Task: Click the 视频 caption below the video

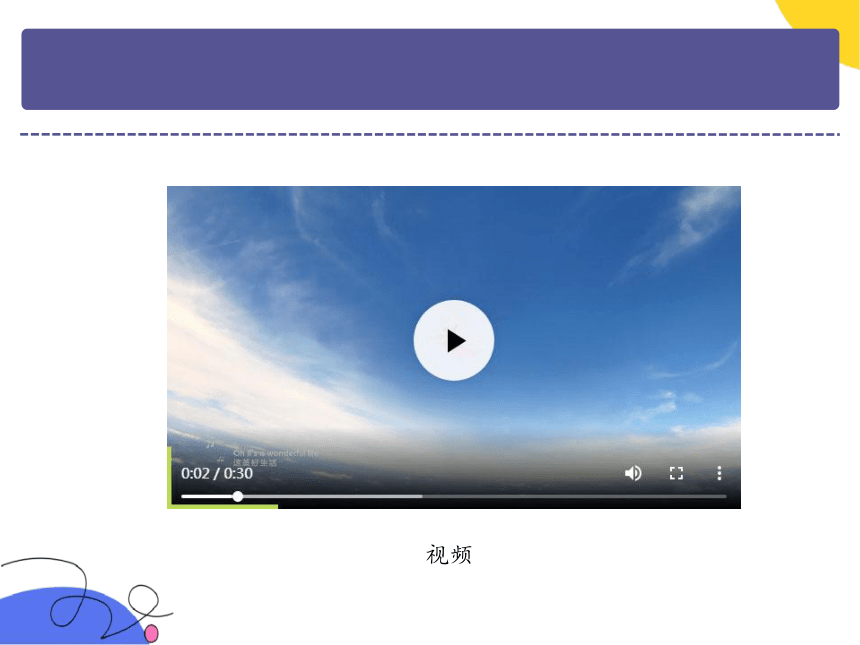Action: pyautogui.click(x=449, y=555)
